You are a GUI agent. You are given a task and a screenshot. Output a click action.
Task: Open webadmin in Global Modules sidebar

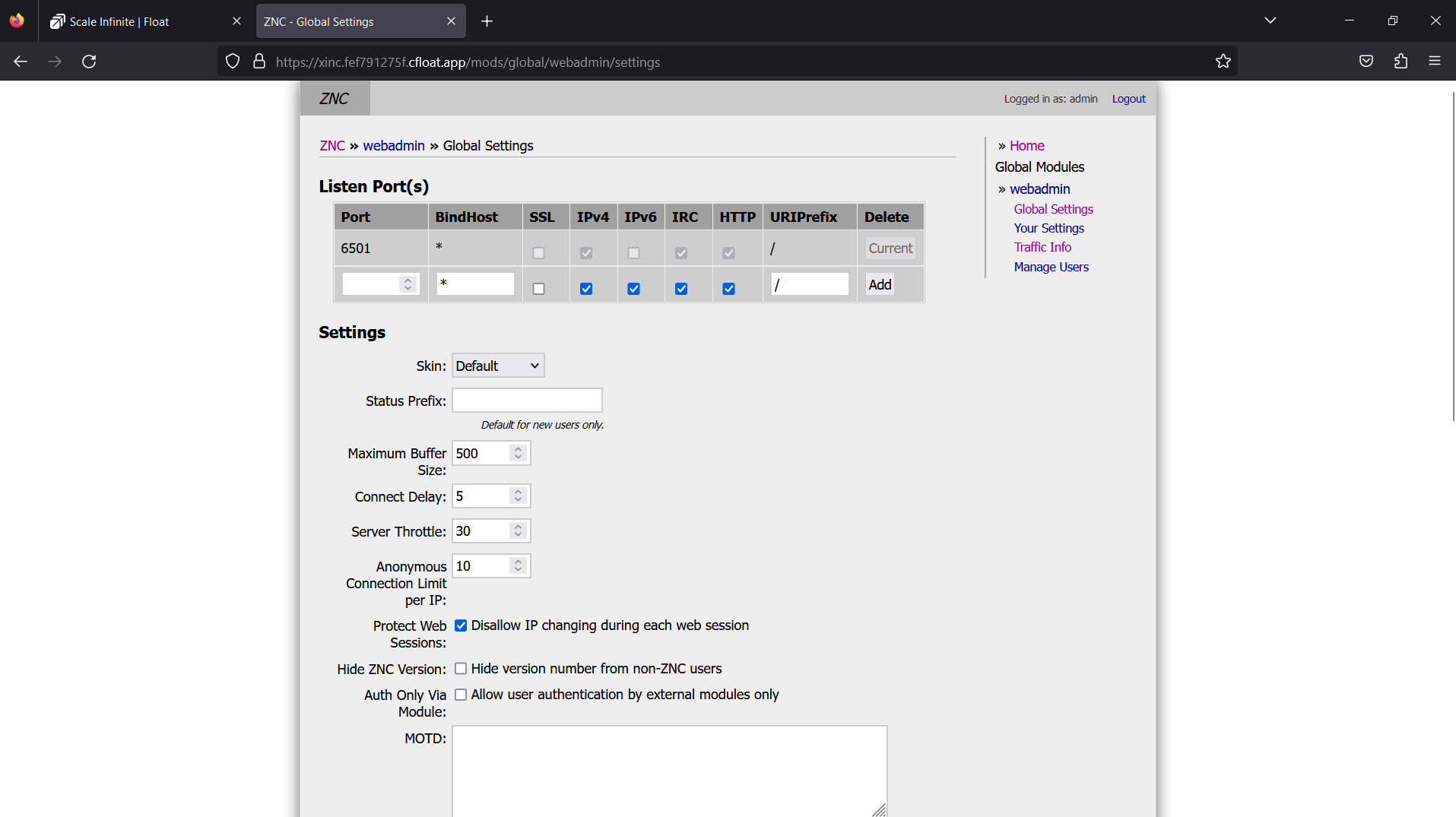[x=1039, y=189]
